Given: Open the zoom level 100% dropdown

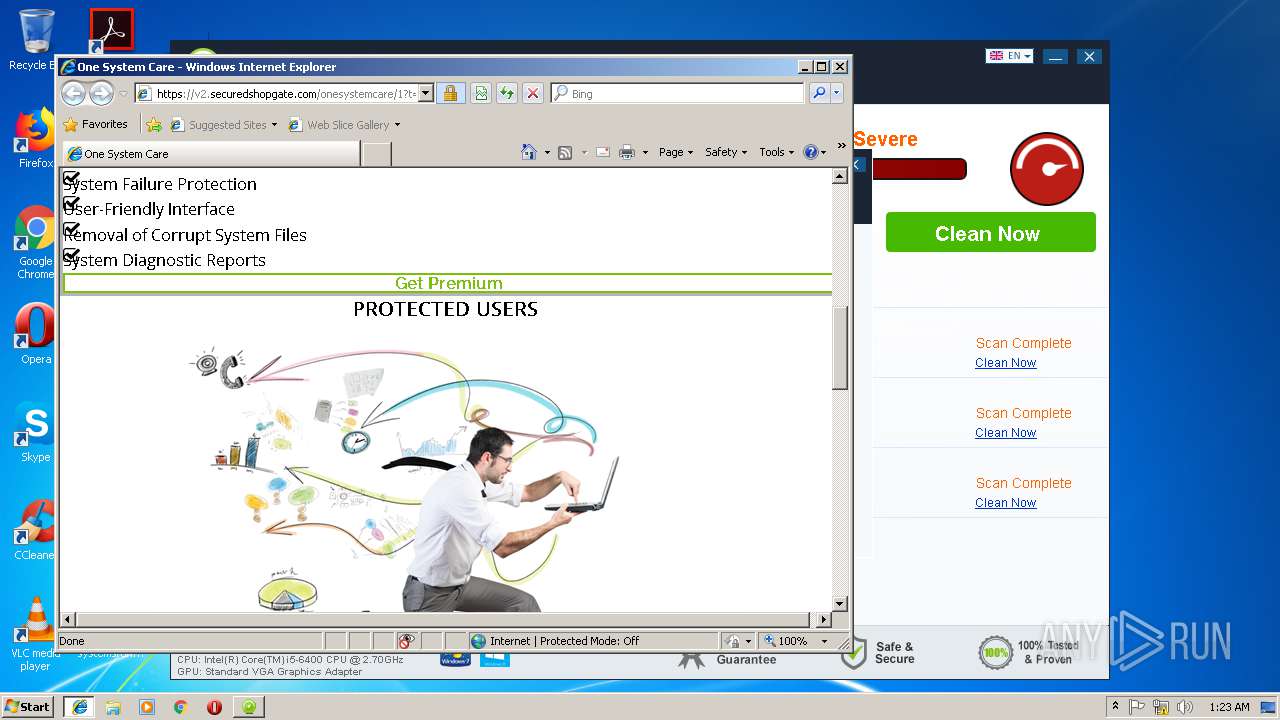Looking at the screenshot, I should coord(824,641).
